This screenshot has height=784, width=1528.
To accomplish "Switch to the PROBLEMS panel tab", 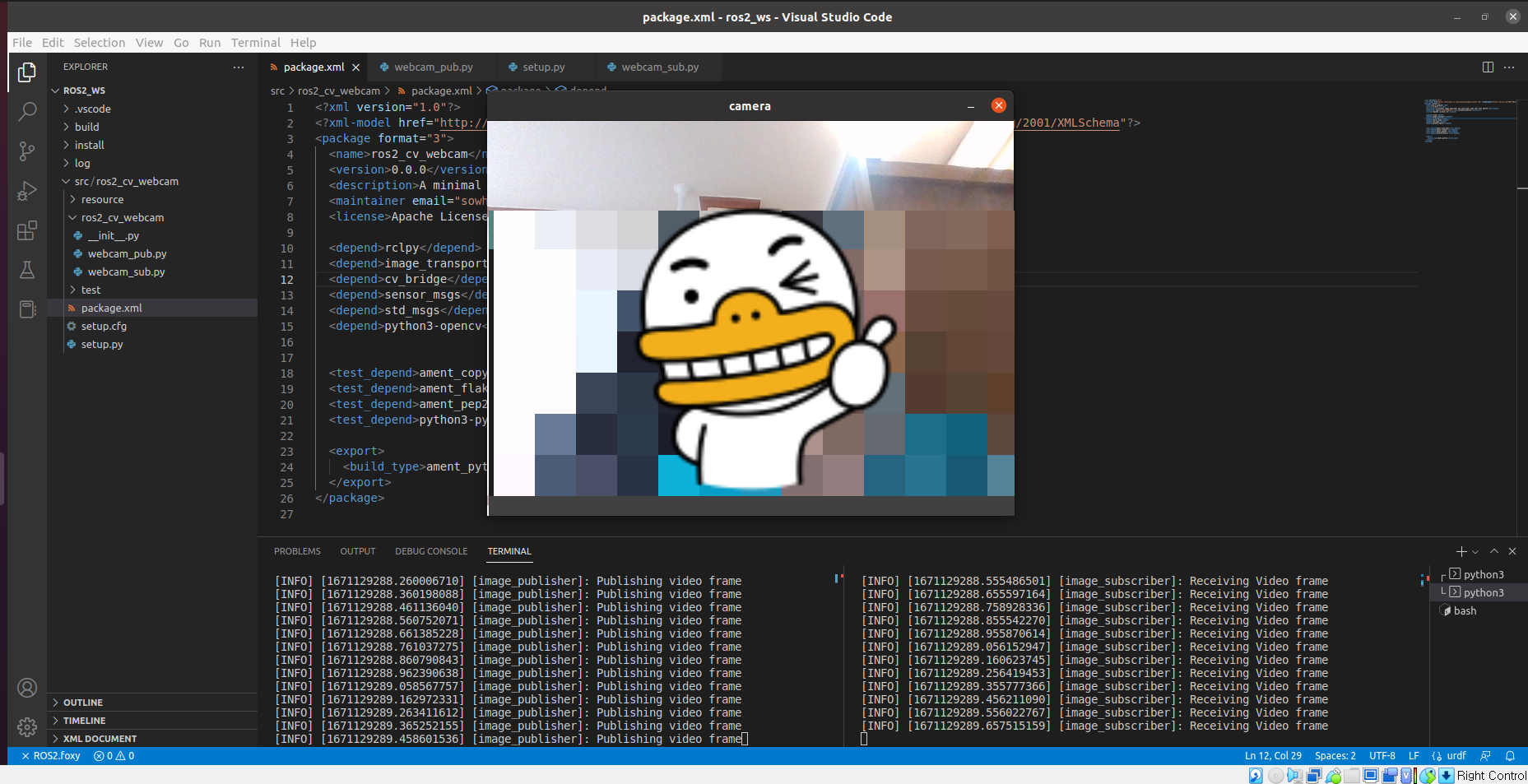I will [297, 551].
